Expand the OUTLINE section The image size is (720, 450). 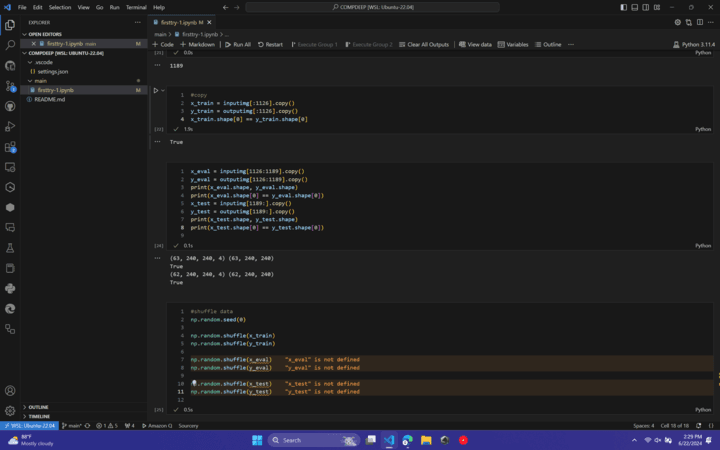click(38, 407)
